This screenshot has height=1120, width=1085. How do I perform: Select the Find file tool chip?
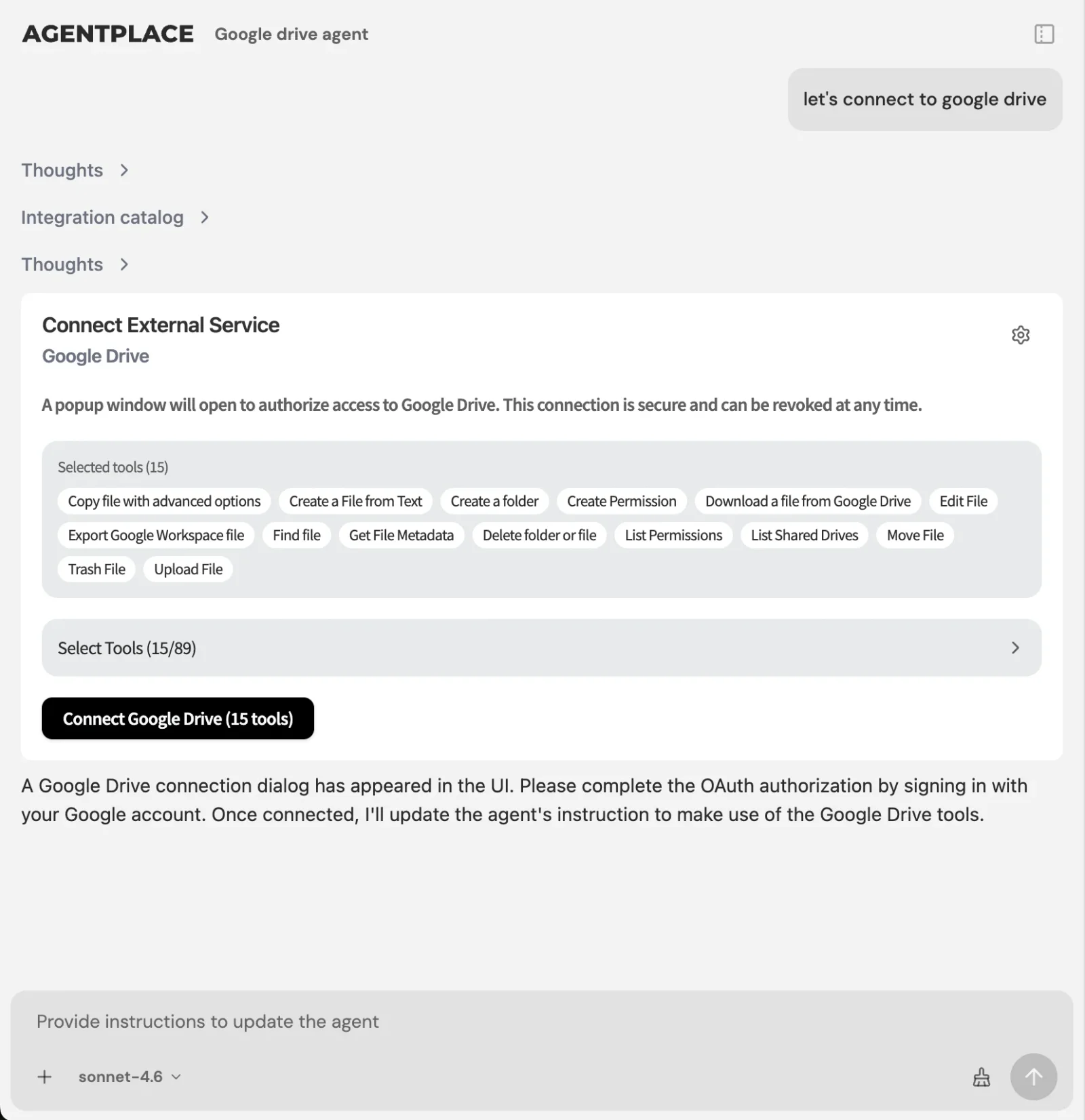click(x=296, y=536)
